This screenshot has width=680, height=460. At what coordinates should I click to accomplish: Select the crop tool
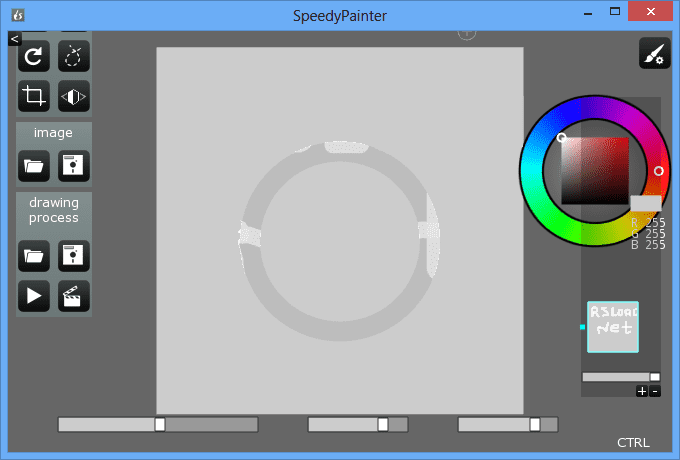(34, 96)
